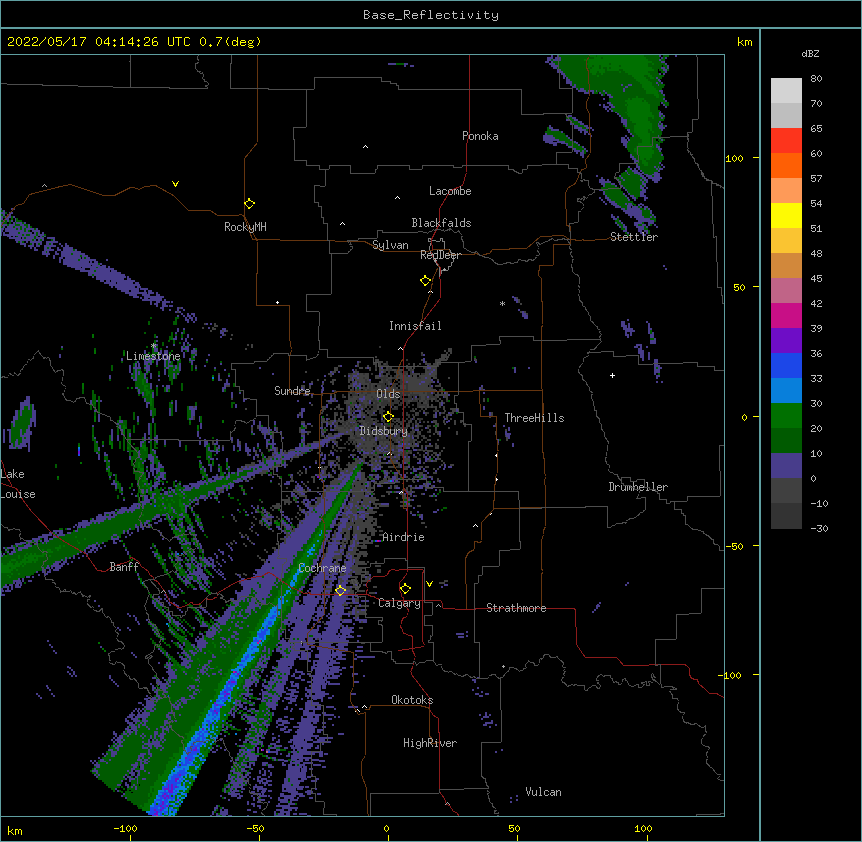Click the yellow diamond marker above Calgary label
This screenshot has height=842, width=862.
[405, 589]
